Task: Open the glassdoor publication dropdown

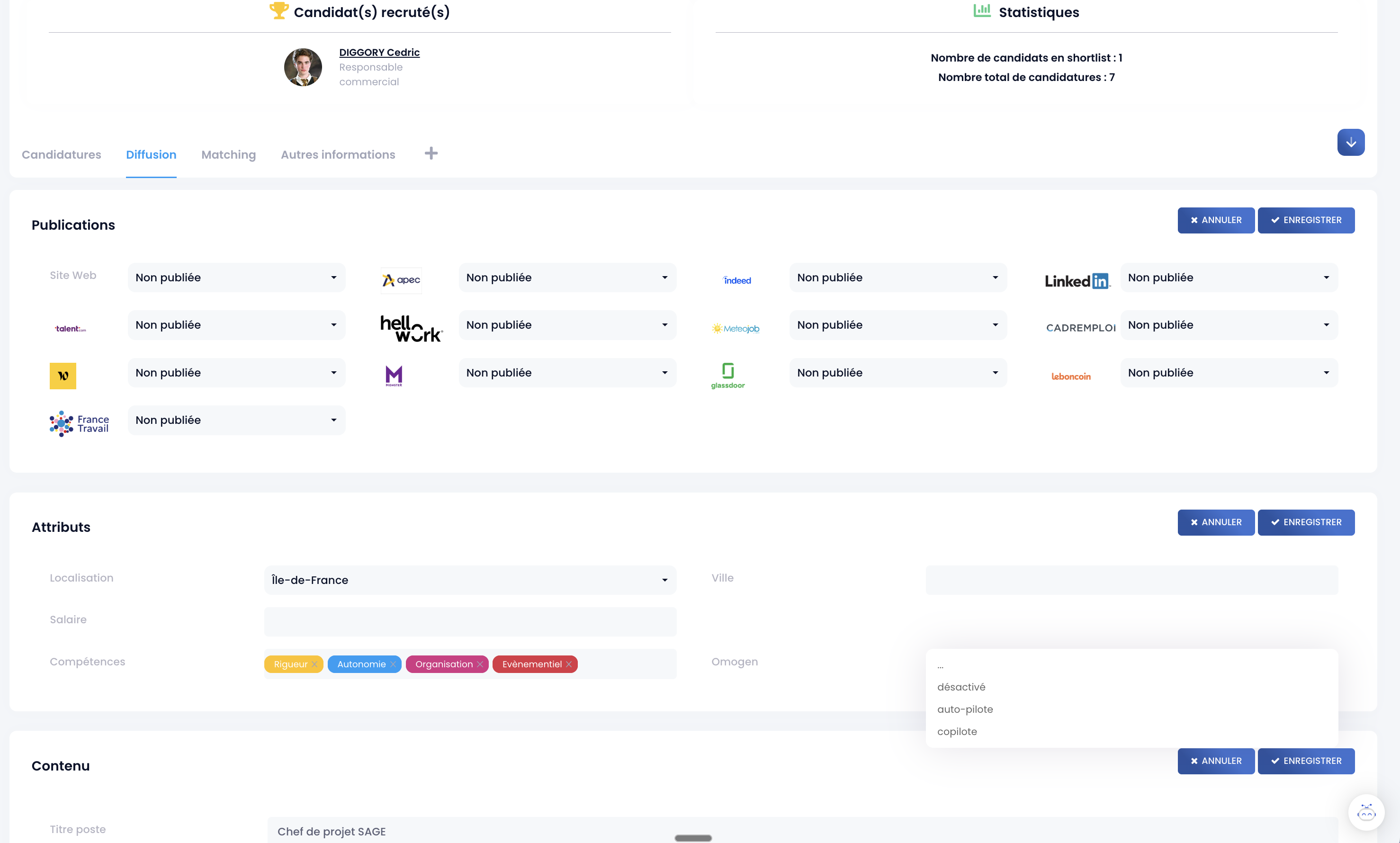Action: coord(898,373)
